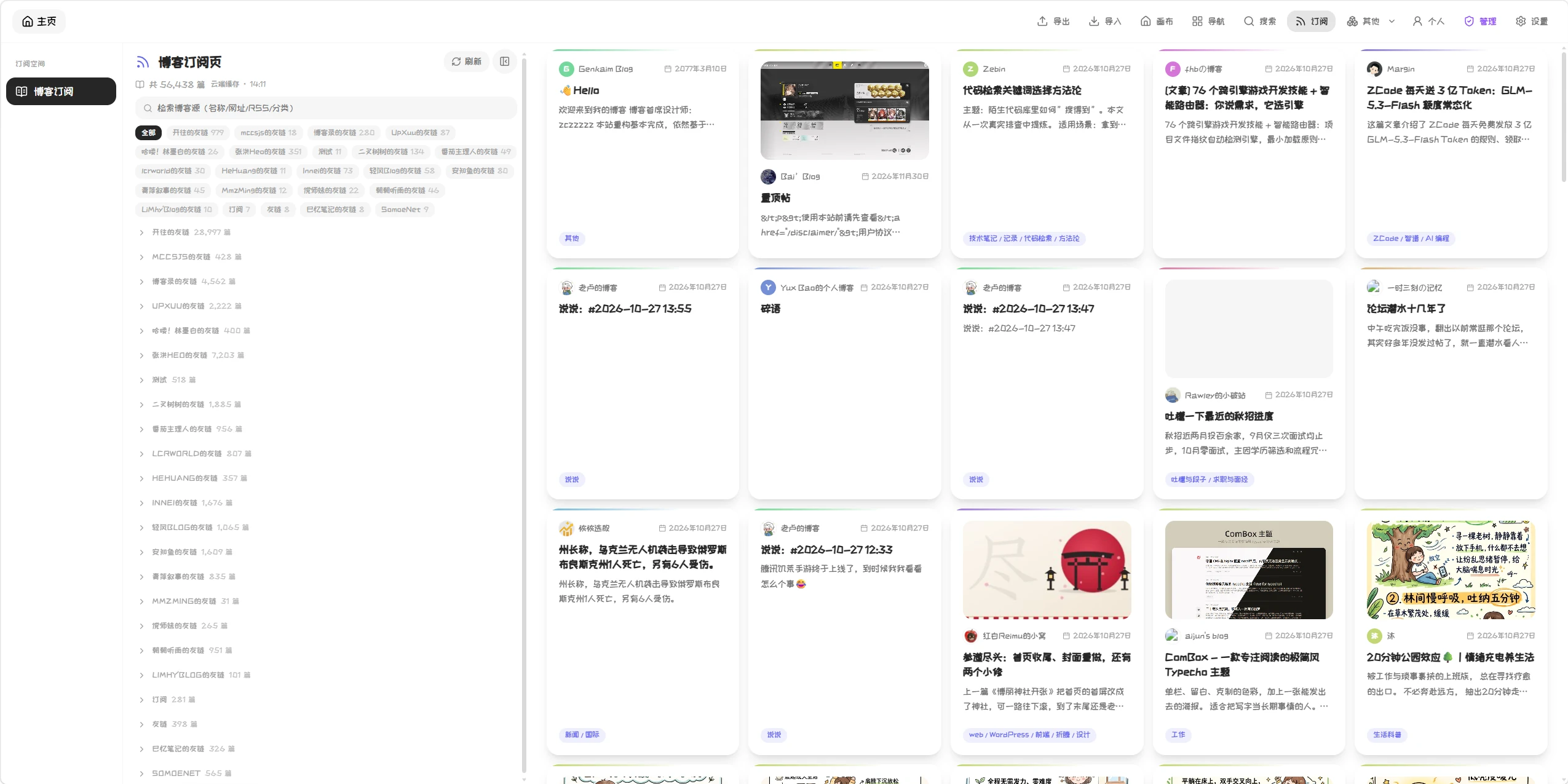This screenshot has height=784, width=1568.
Task: Focus the 检索博客源 search field
Action: [x=326, y=108]
